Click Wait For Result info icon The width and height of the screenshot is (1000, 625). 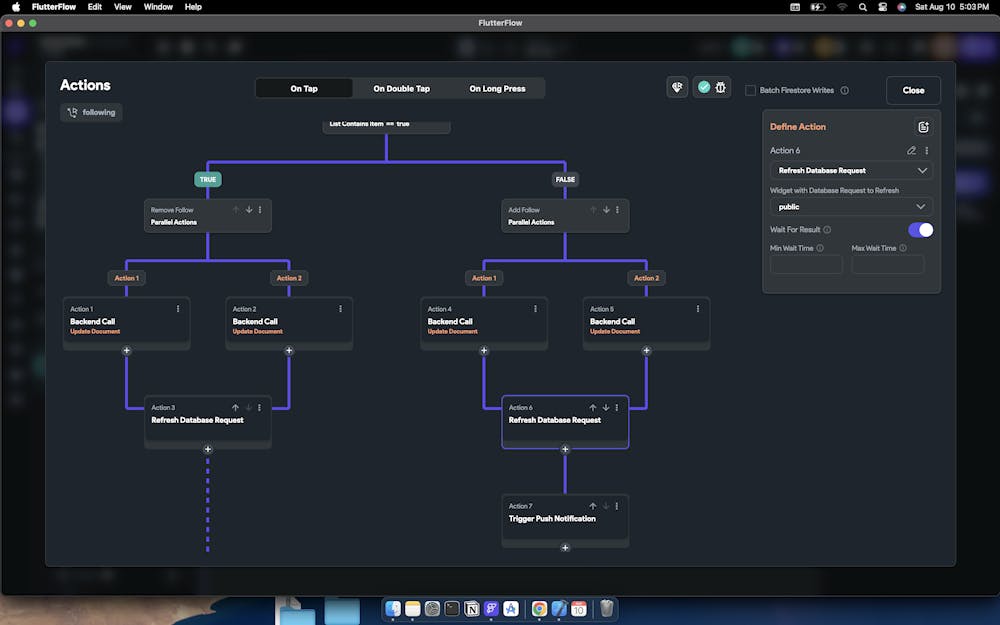[827, 230]
